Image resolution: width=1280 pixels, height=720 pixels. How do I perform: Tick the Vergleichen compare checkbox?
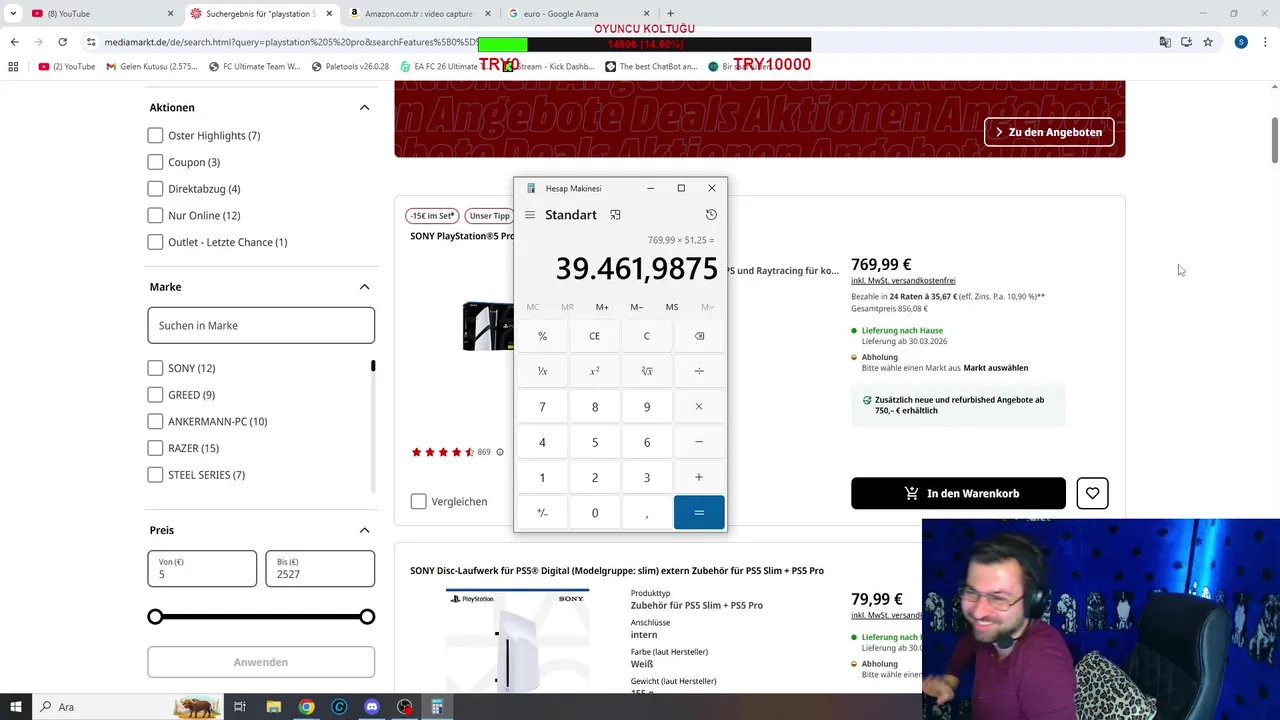tap(419, 501)
